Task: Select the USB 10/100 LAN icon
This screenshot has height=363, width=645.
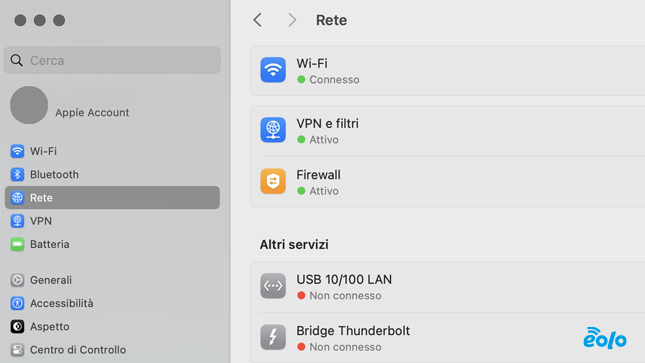Action: (273, 286)
